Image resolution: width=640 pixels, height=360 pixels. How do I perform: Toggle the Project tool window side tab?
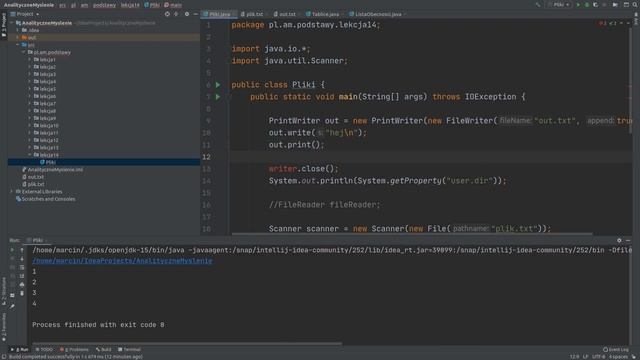point(4,25)
